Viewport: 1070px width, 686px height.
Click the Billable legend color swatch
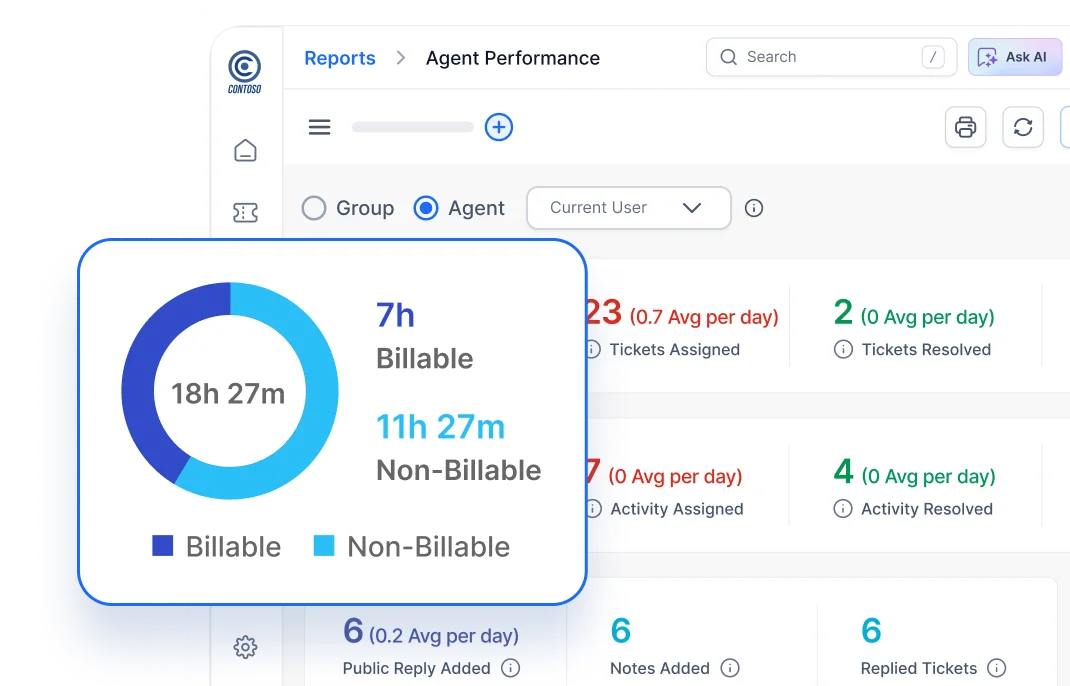(x=162, y=546)
